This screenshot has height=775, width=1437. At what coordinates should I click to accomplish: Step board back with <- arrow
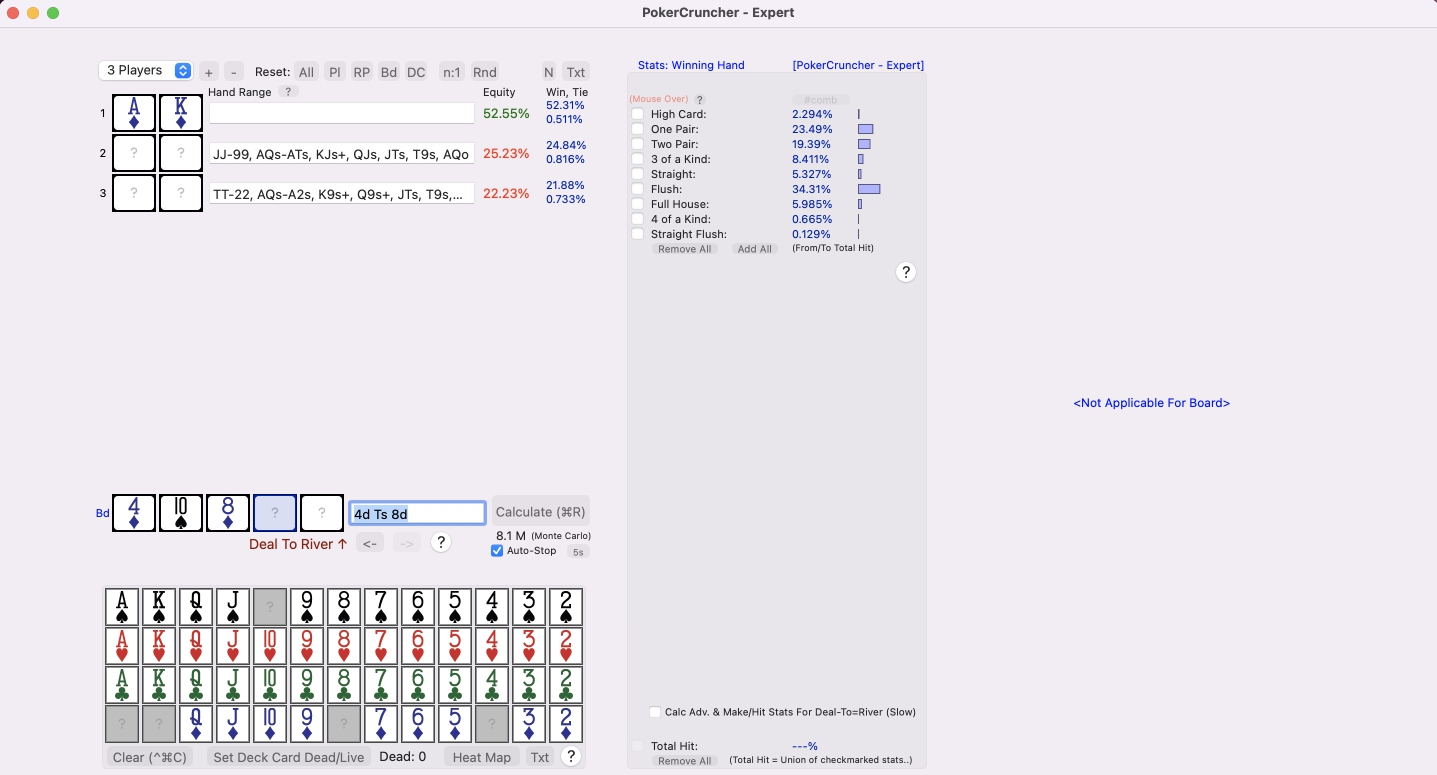click(370, 543)
